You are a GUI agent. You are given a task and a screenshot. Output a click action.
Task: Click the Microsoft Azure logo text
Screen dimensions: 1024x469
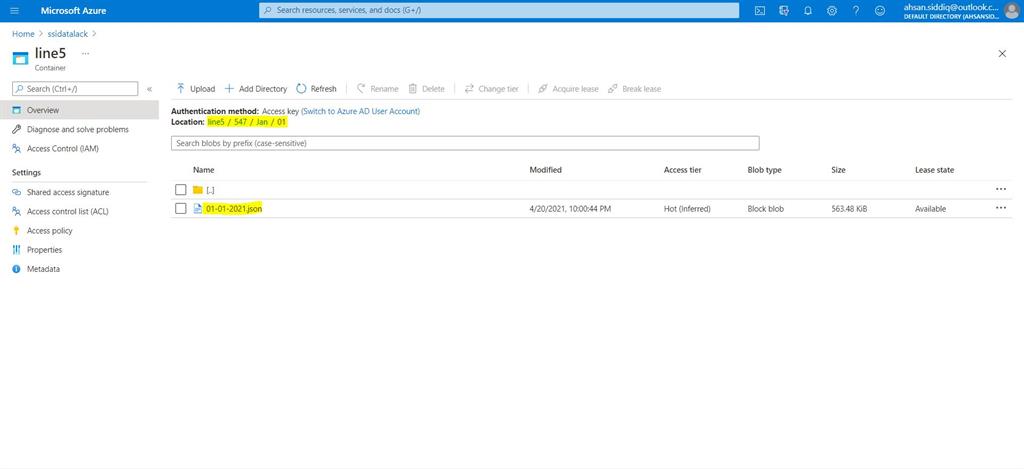73,10
